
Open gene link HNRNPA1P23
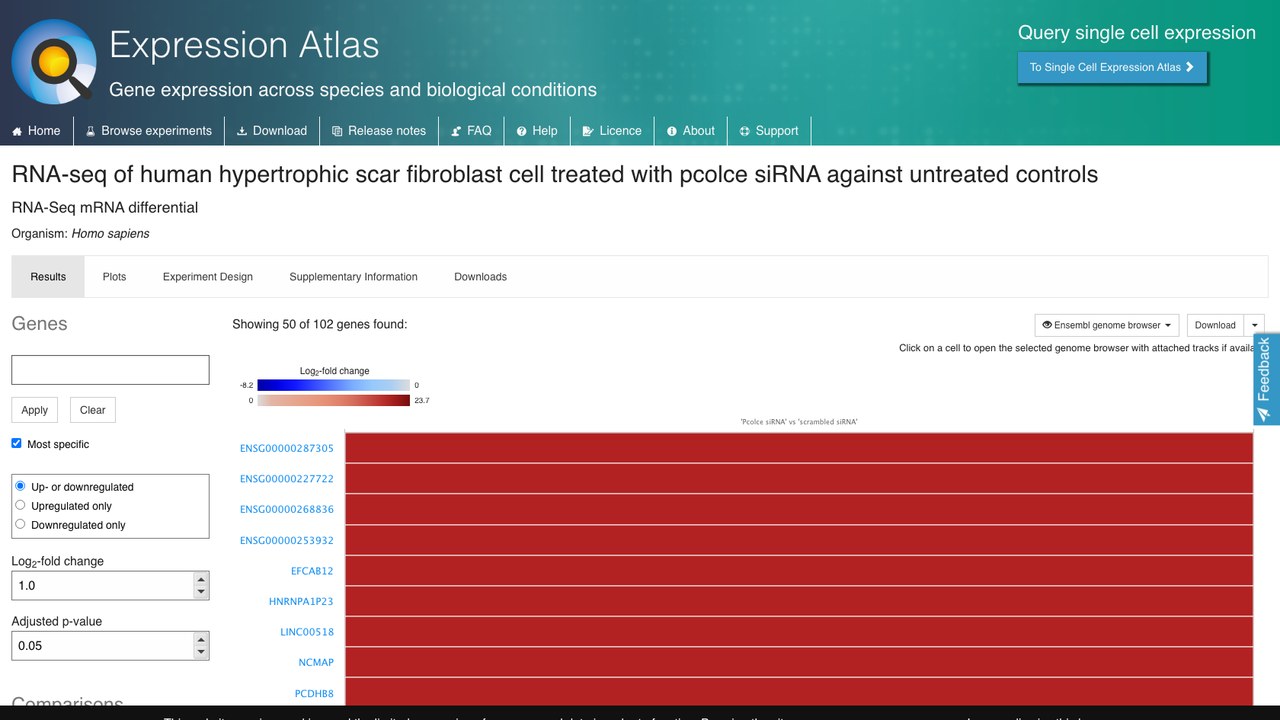[x=301, y=601]
